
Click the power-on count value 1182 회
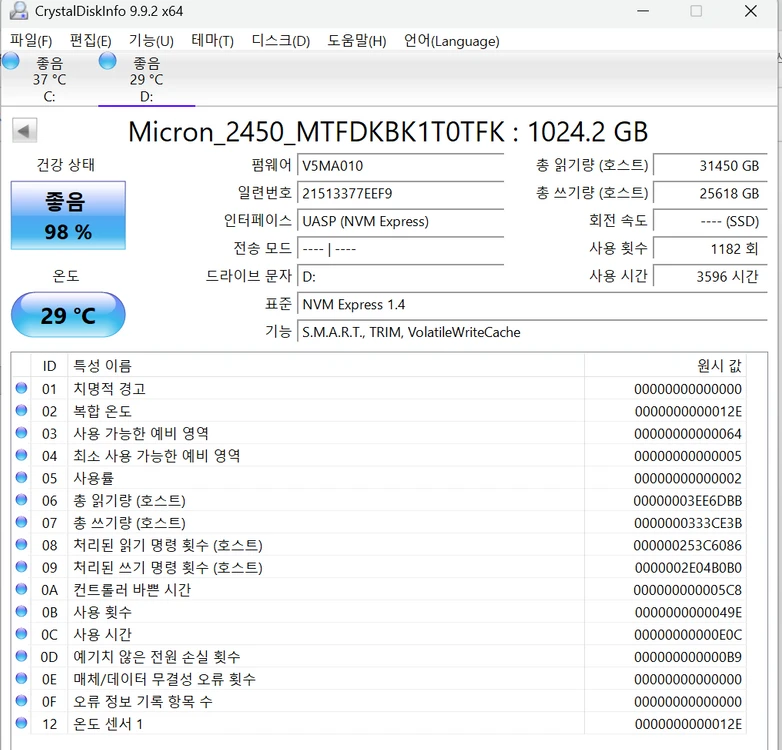(710, 249)
